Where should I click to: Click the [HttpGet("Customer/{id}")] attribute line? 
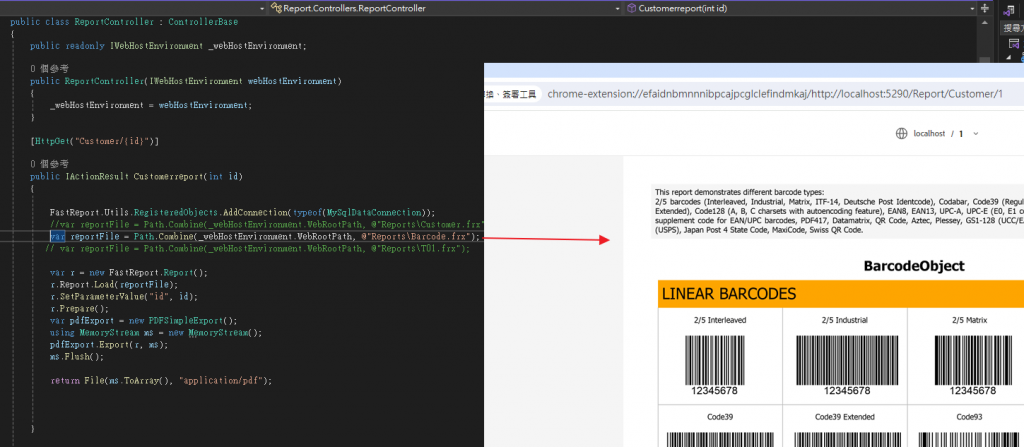pos(95,141)
